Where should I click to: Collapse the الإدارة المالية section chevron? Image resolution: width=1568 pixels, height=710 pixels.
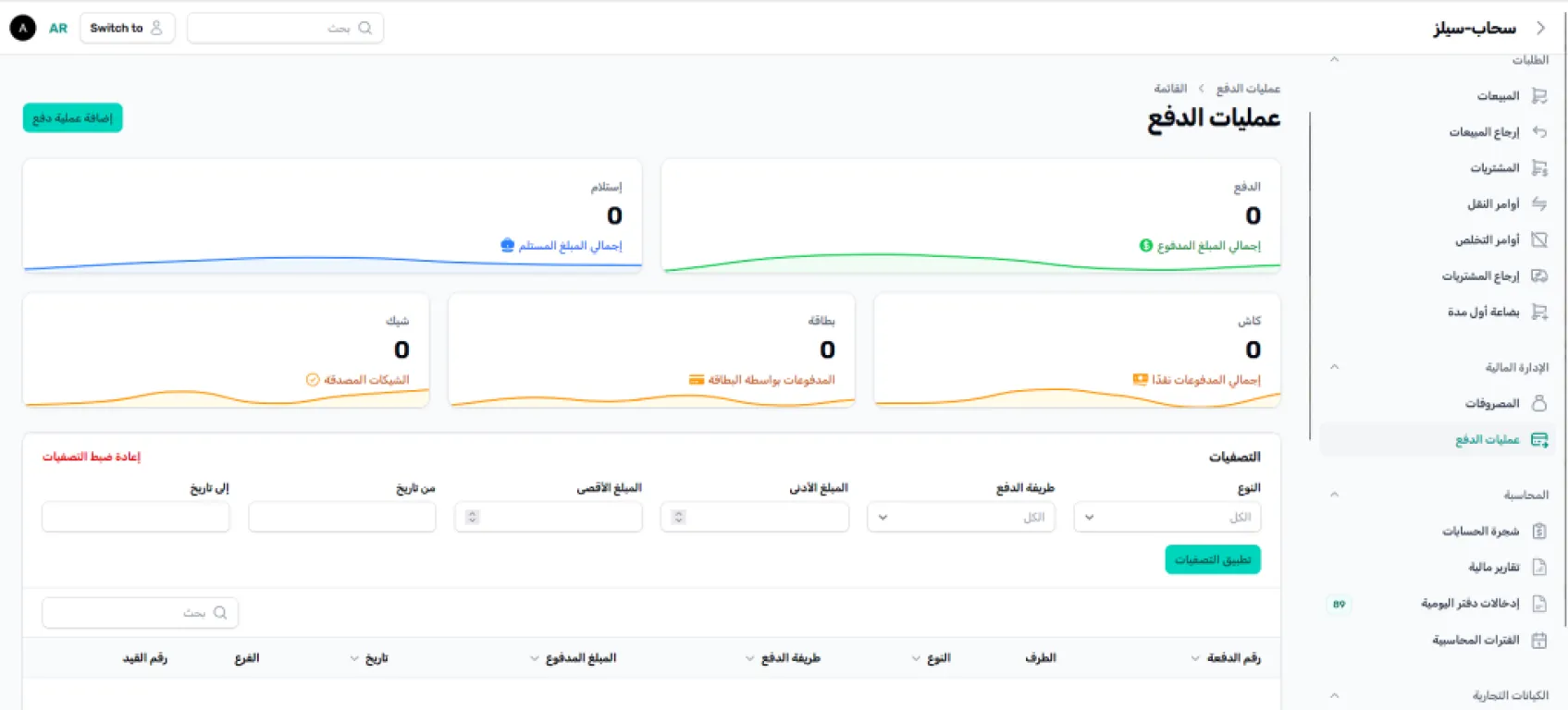pos(1335,366)
